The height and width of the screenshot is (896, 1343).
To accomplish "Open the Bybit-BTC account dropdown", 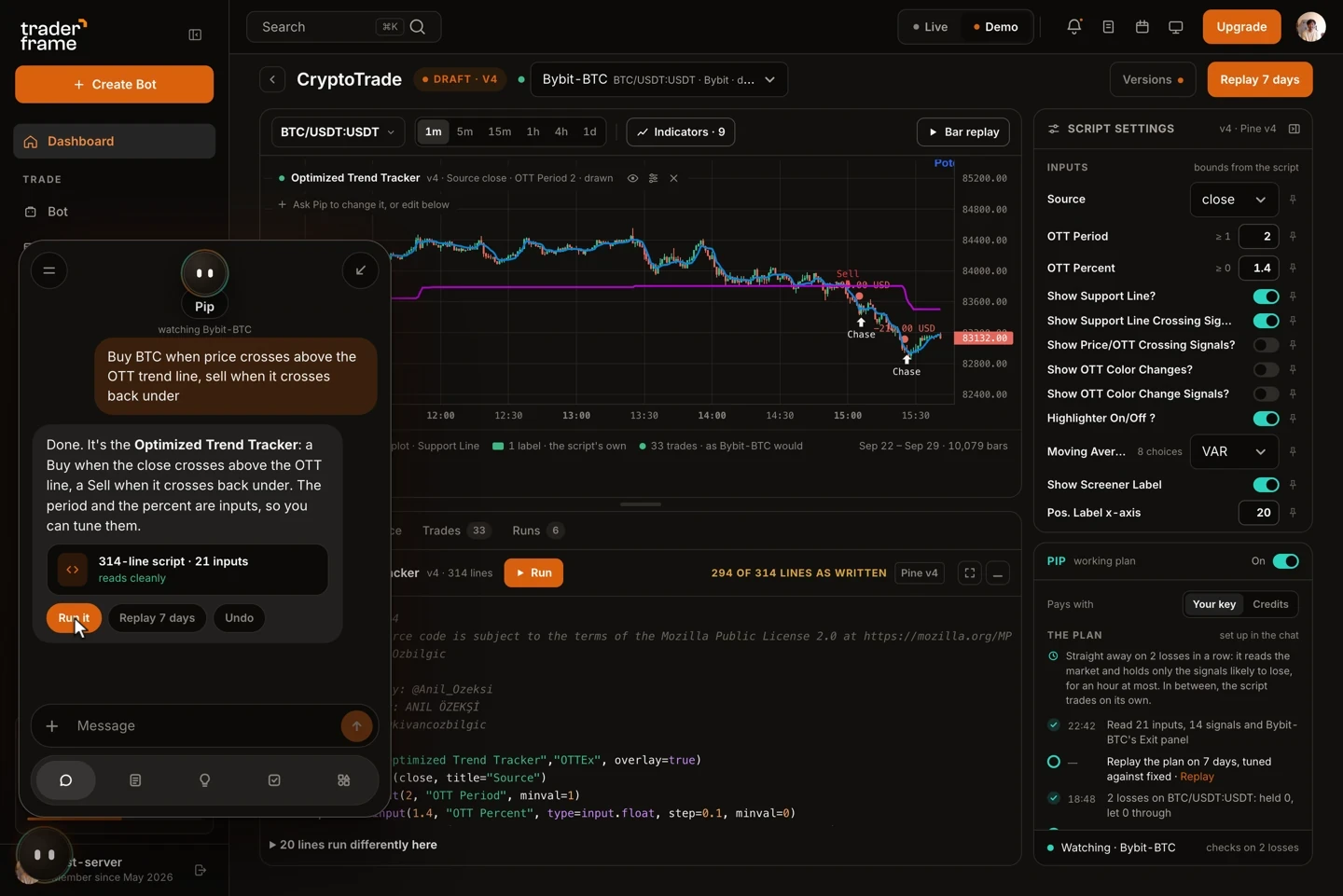I will click(x=658, y=79).
